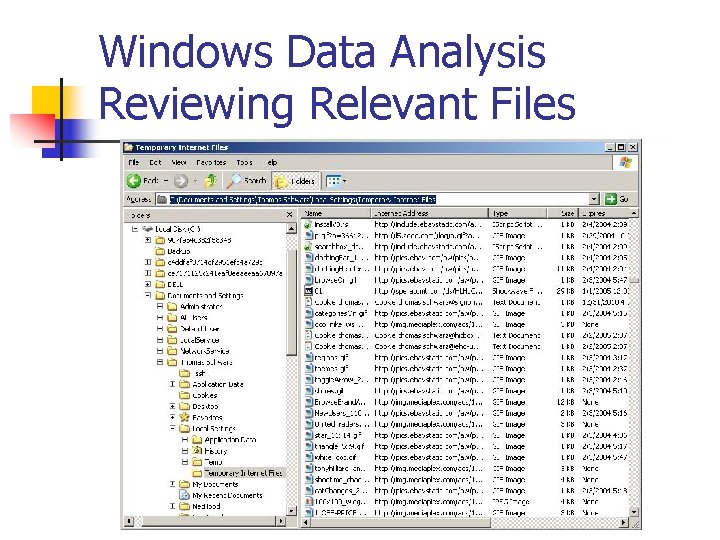Click the Up folder toolbar icon
This screenshot has width=720, height=540.
210,181
